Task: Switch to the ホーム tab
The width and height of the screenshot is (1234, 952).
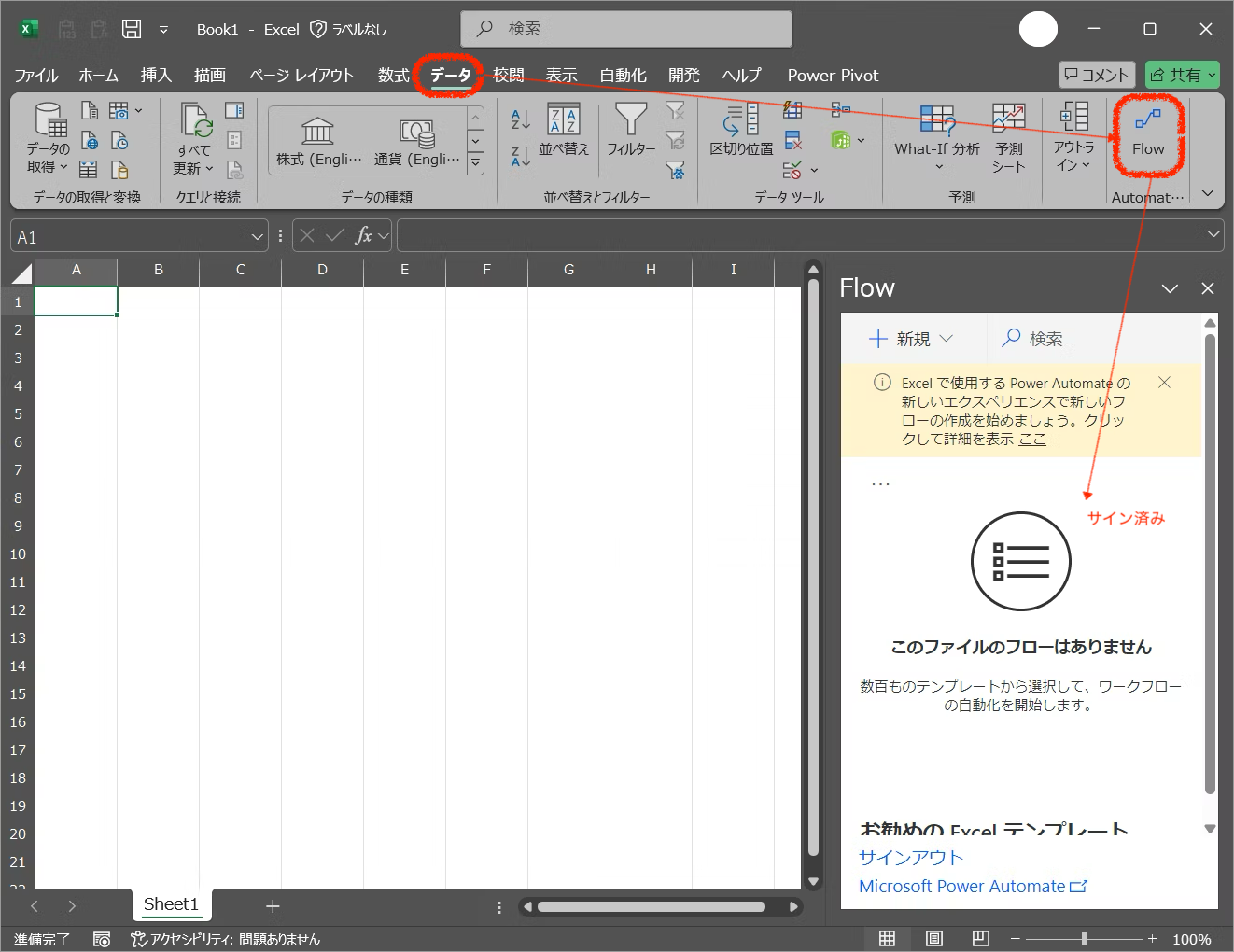Action: coord(98,75)
